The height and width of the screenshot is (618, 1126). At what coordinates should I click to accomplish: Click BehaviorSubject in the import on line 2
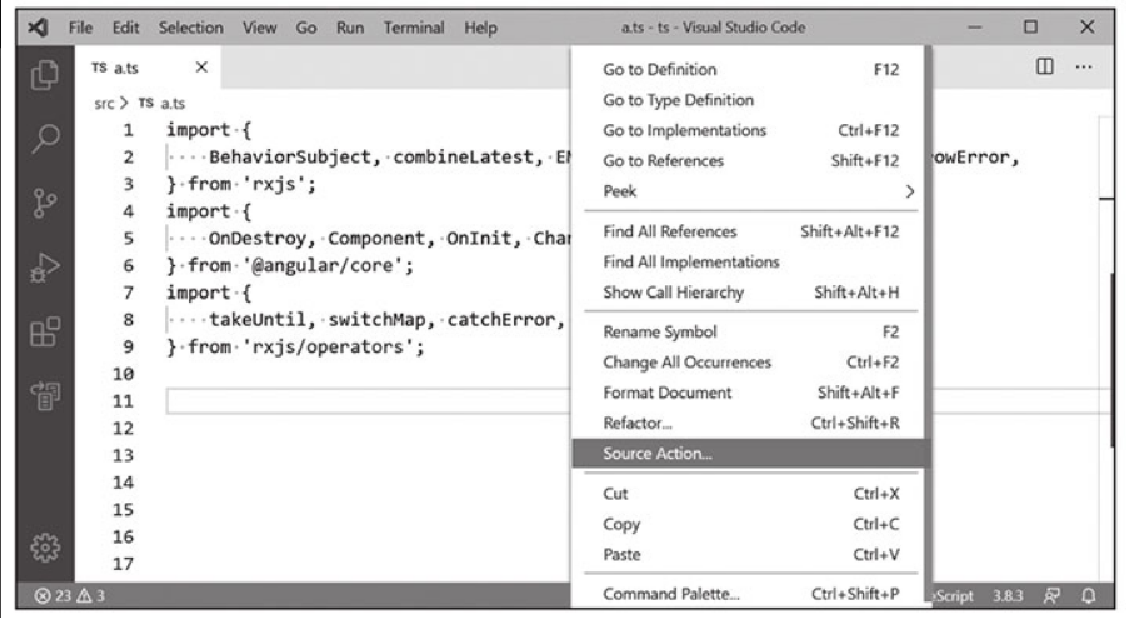[x=290, y=157]
